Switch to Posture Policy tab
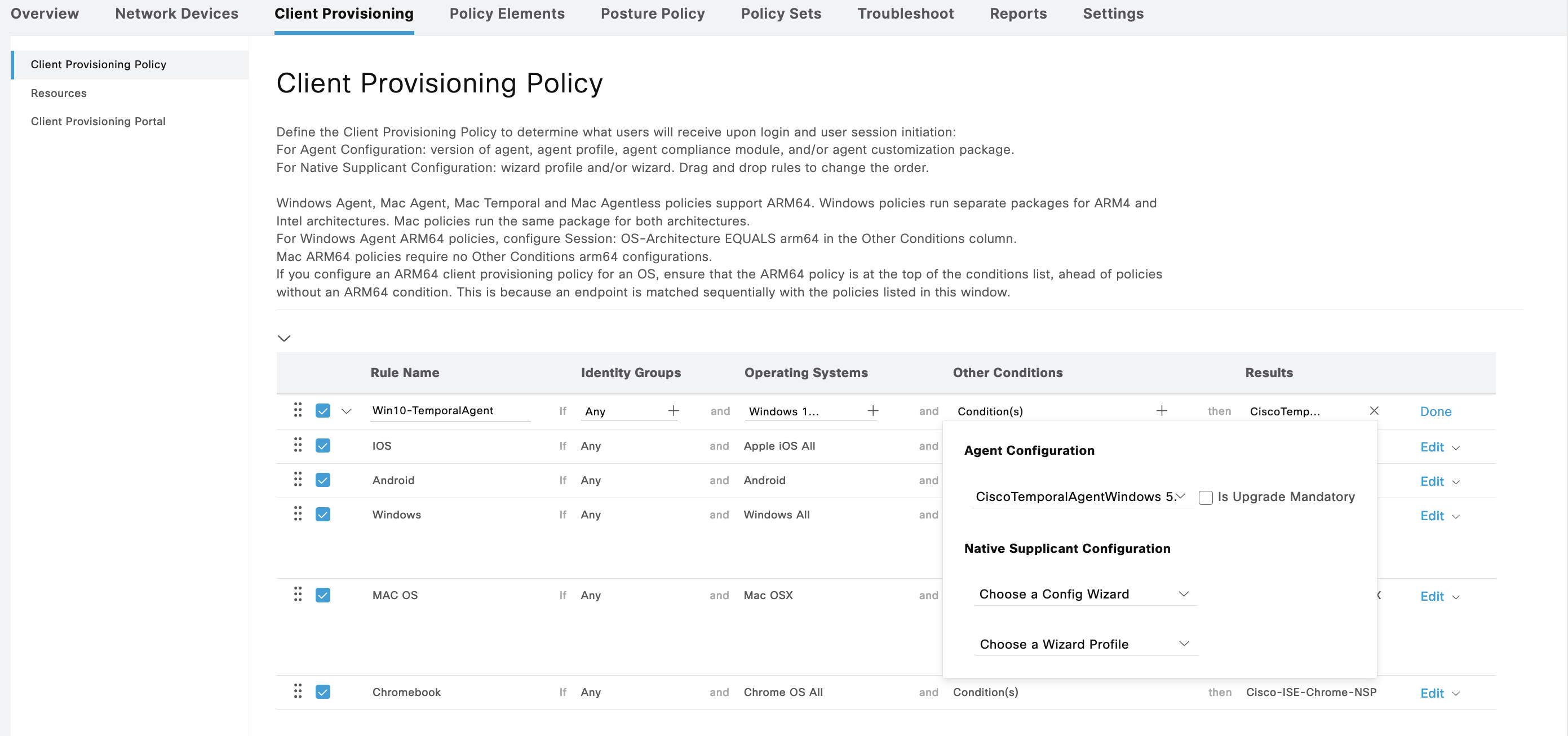Screen dimensions: 1568x736 (x=652, y=14)
